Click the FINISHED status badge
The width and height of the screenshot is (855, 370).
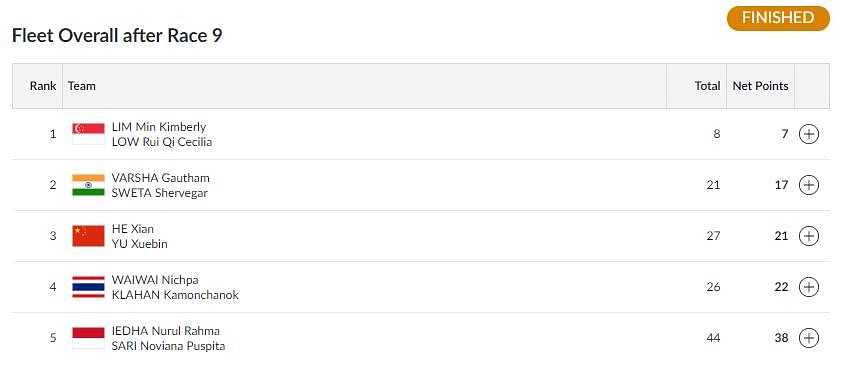[x=778, y=18]
